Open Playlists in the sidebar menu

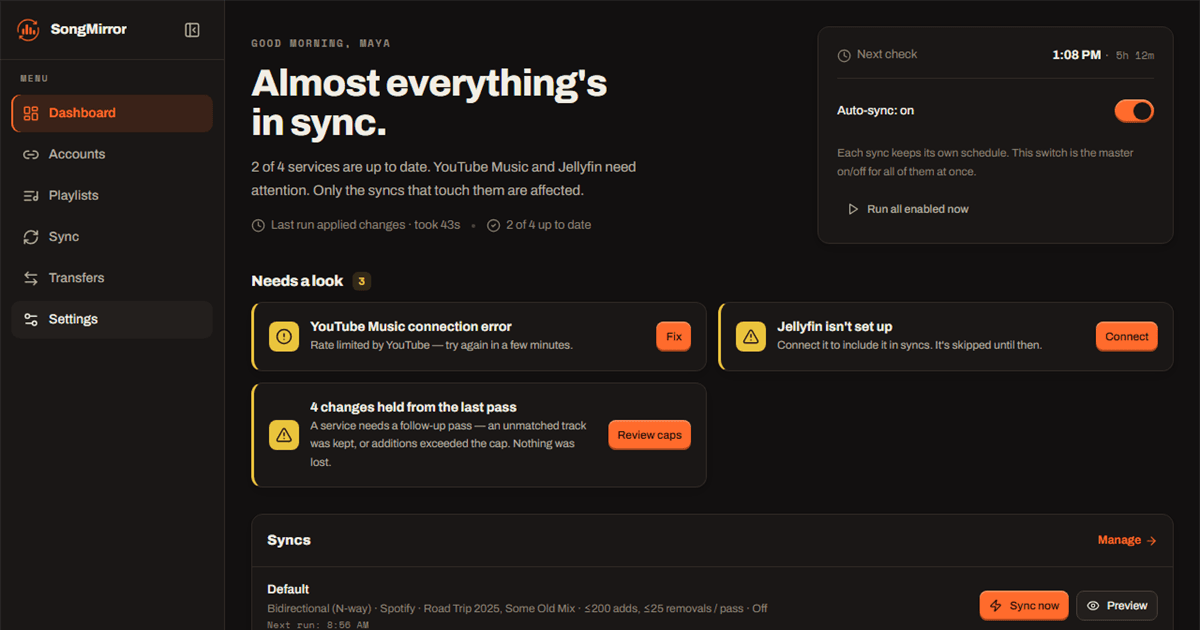point(112,195)
